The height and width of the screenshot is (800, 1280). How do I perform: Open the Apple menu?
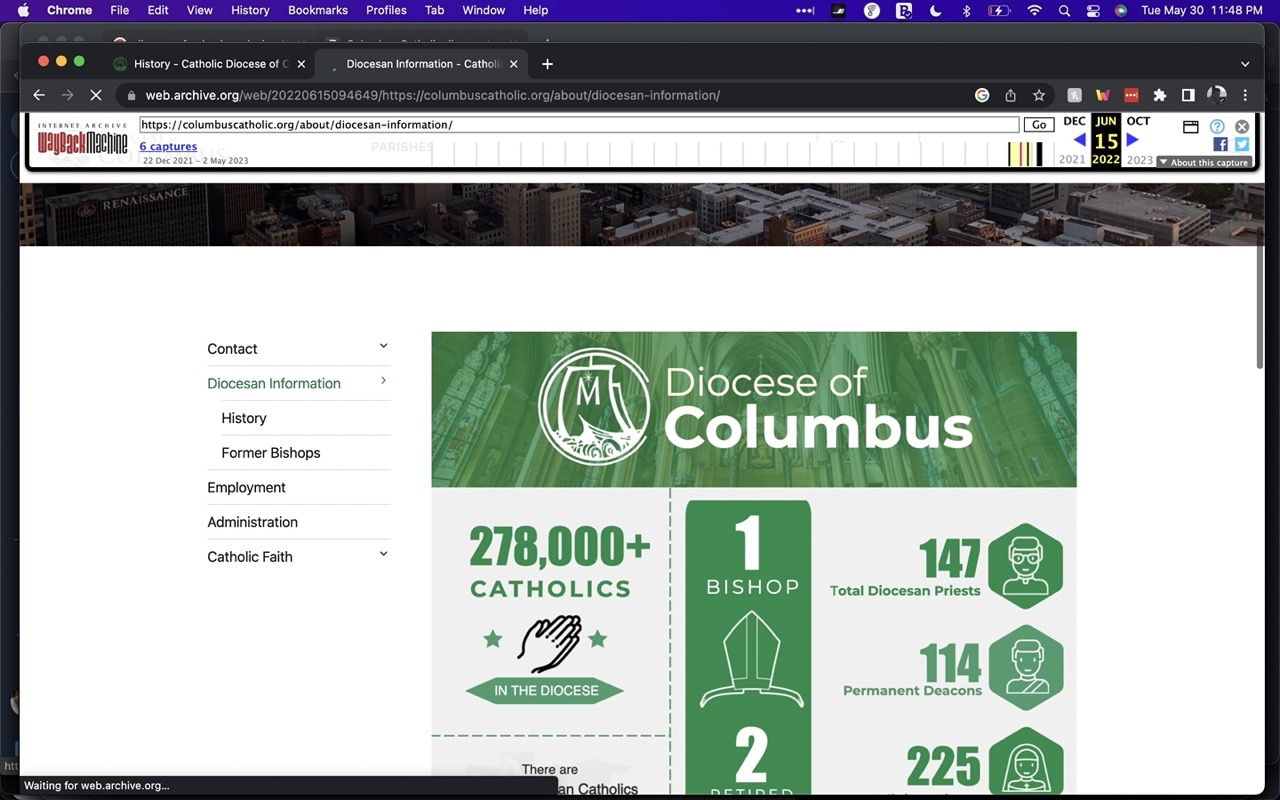point(24,10)
